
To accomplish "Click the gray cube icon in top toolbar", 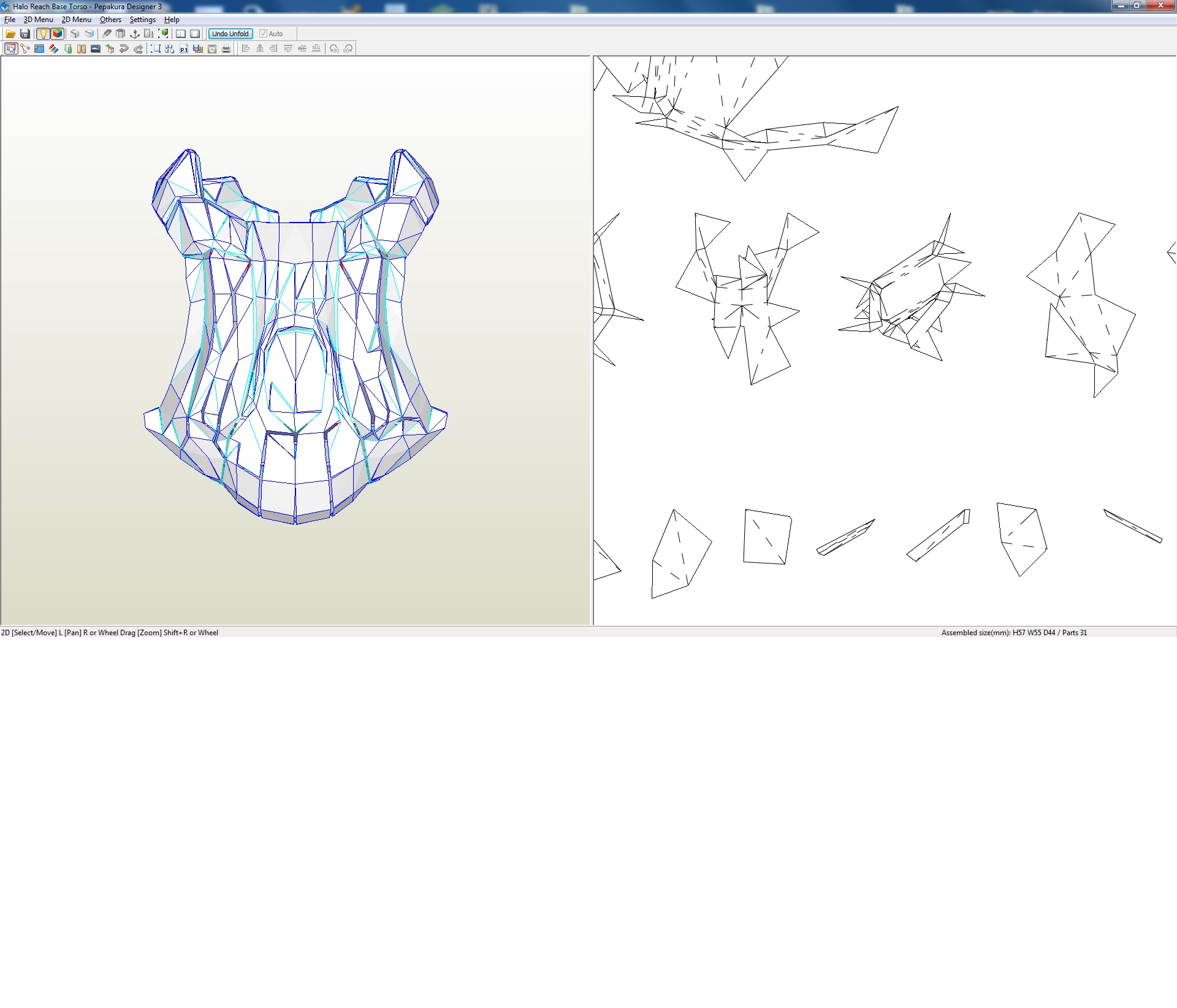I will pos(75,34).
